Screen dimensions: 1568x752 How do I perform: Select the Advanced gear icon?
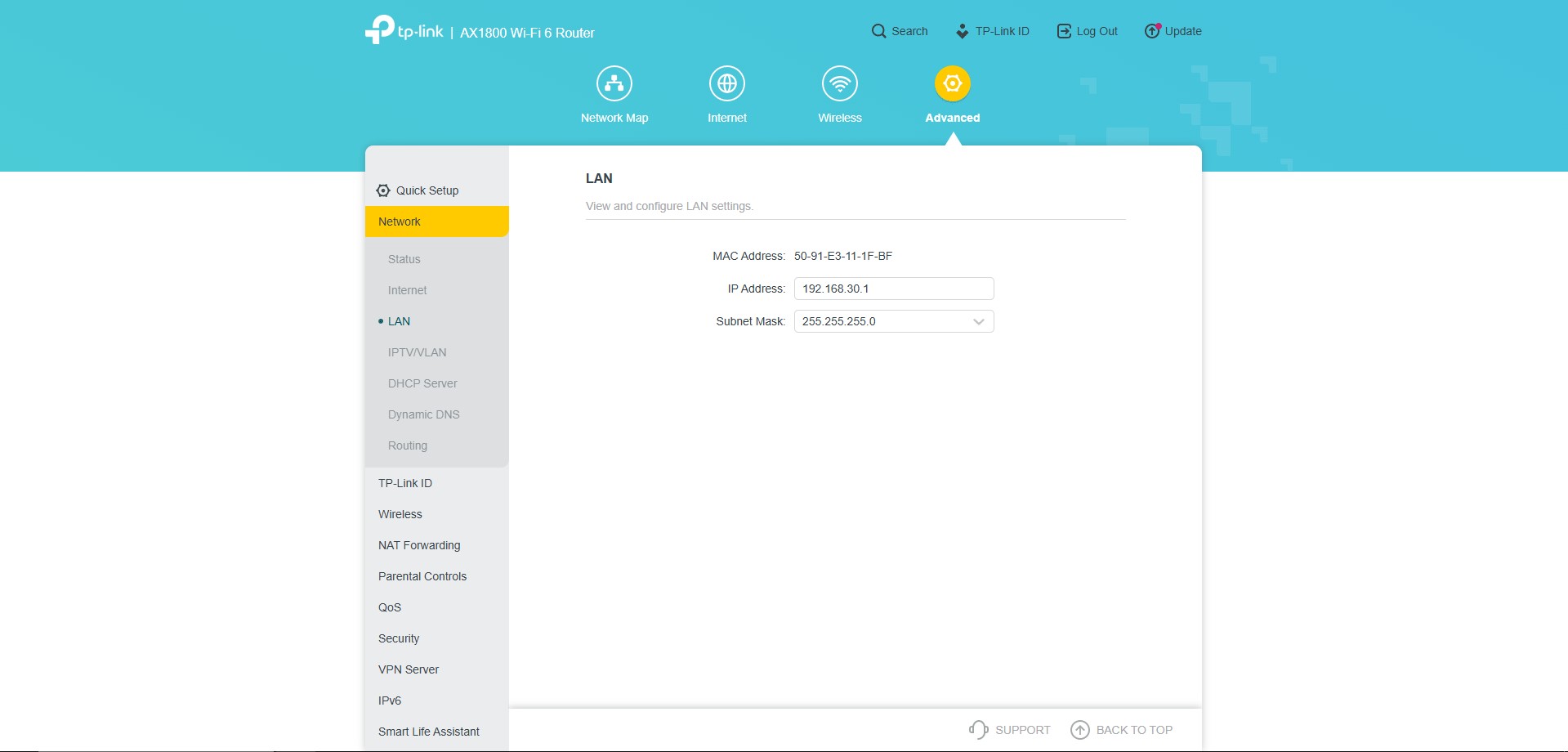953,83
